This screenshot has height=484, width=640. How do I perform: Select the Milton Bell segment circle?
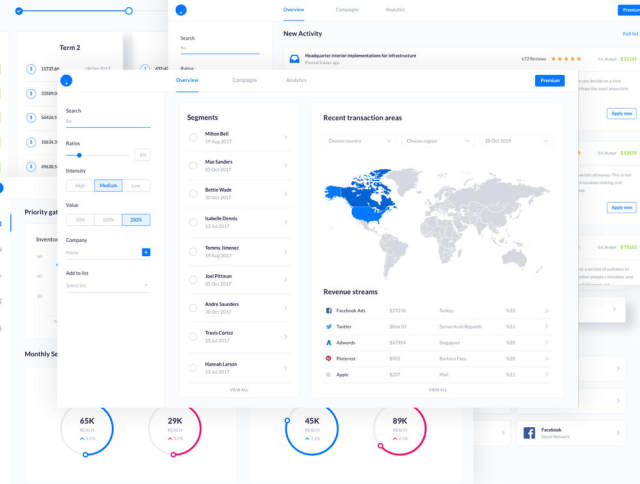(193, 138)
